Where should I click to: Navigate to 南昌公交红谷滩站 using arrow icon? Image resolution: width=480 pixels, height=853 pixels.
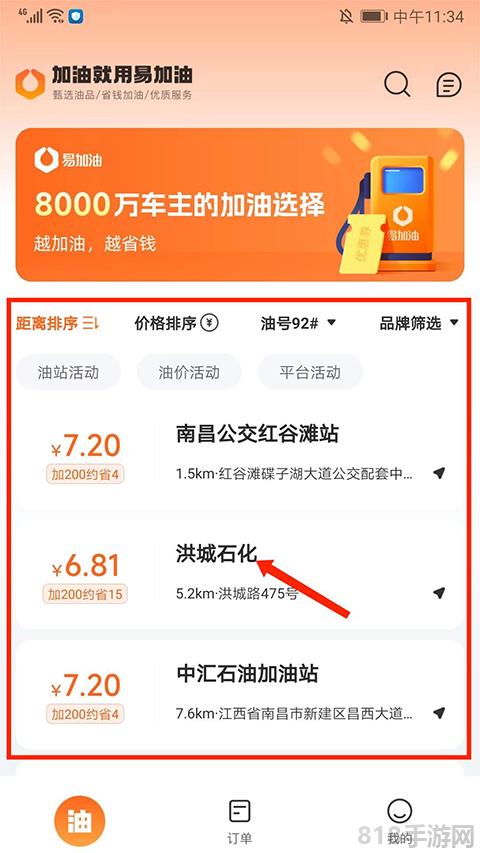coord(439,473)
